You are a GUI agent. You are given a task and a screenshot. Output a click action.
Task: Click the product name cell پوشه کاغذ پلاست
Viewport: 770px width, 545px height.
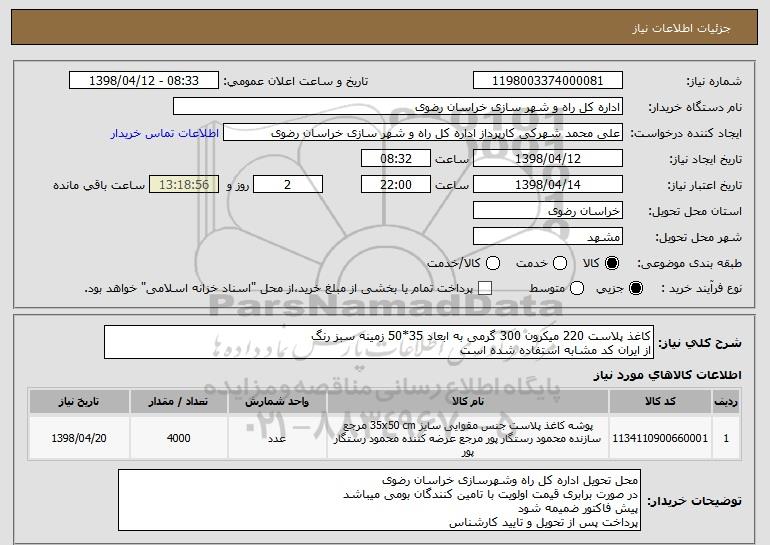468,438
